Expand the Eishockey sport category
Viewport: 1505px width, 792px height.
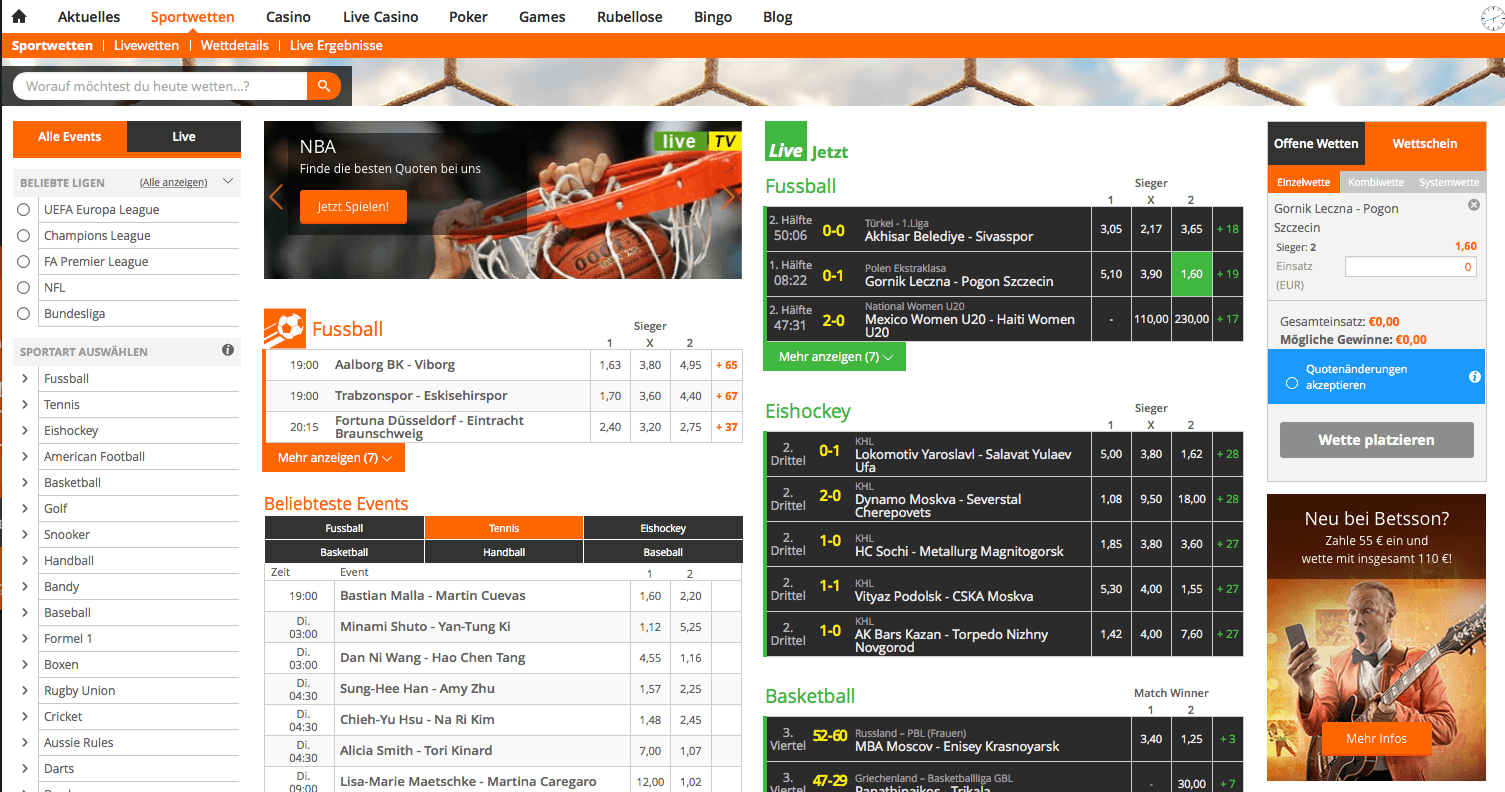[25, 431]
